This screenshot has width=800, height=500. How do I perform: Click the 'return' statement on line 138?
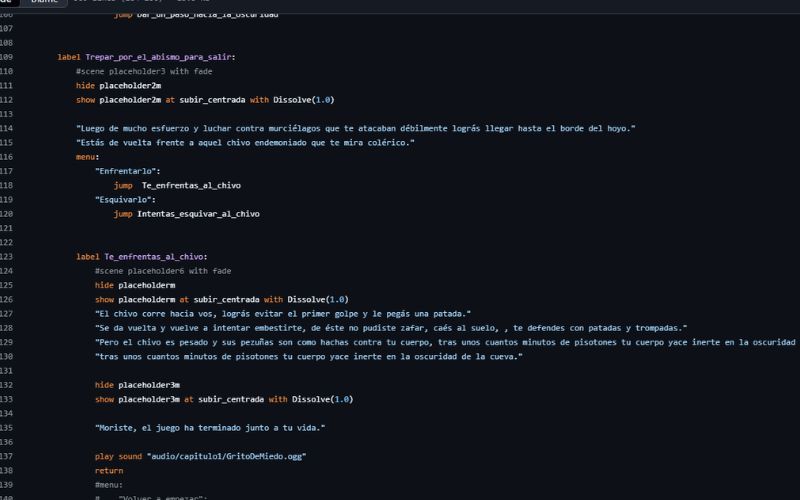point(109,469)
